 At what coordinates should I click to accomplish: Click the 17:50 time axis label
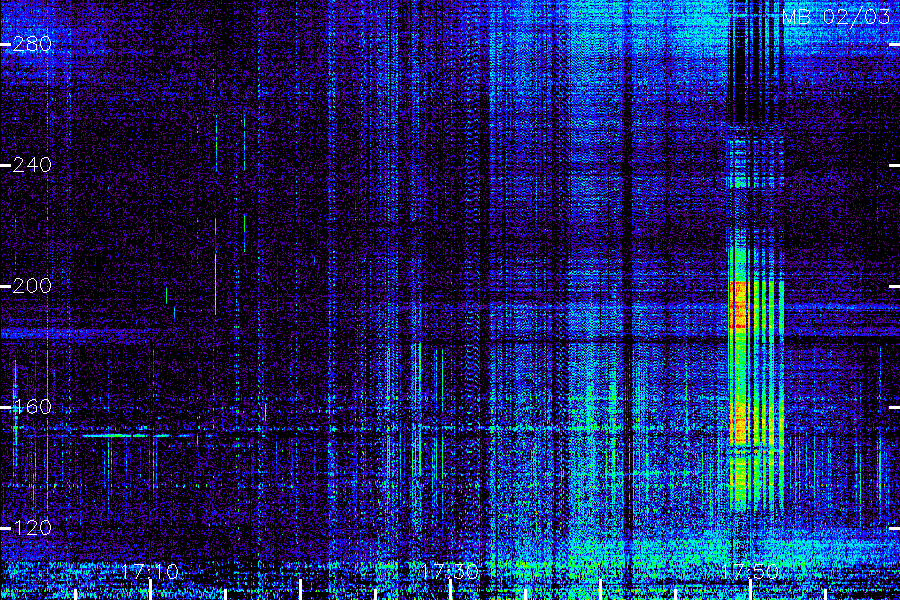click(750, 572)
